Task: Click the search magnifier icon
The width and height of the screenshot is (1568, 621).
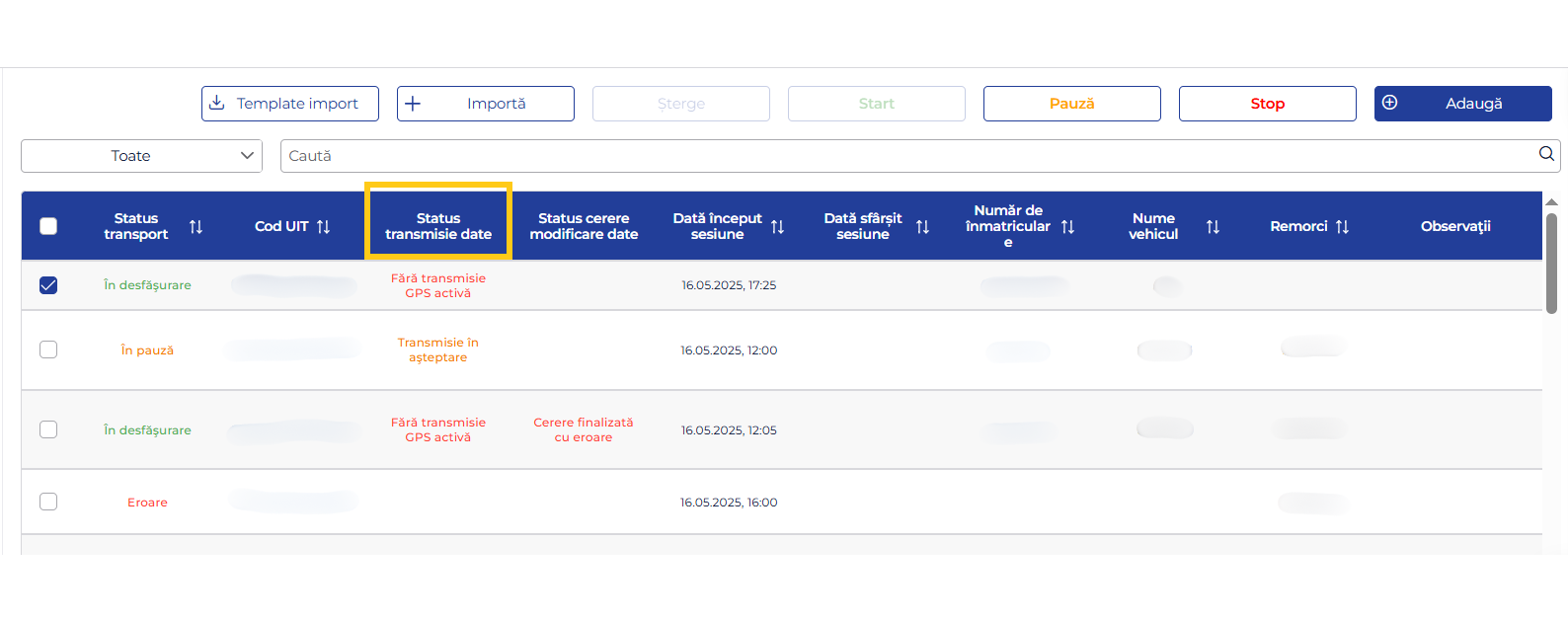Action: click(1546, 154)
